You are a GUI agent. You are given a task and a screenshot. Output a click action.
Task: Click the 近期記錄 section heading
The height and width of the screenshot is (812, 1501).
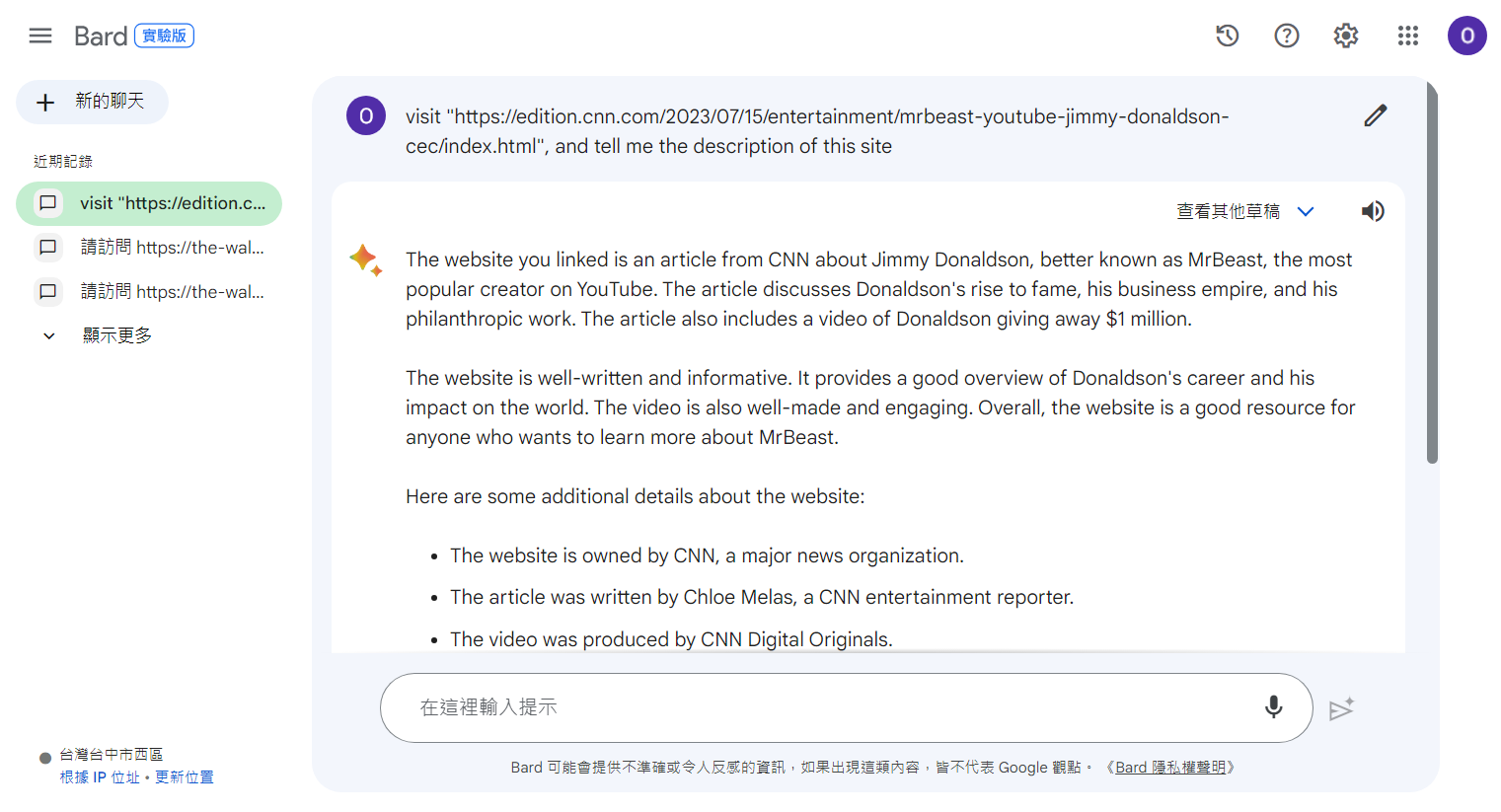pos(63,161)
